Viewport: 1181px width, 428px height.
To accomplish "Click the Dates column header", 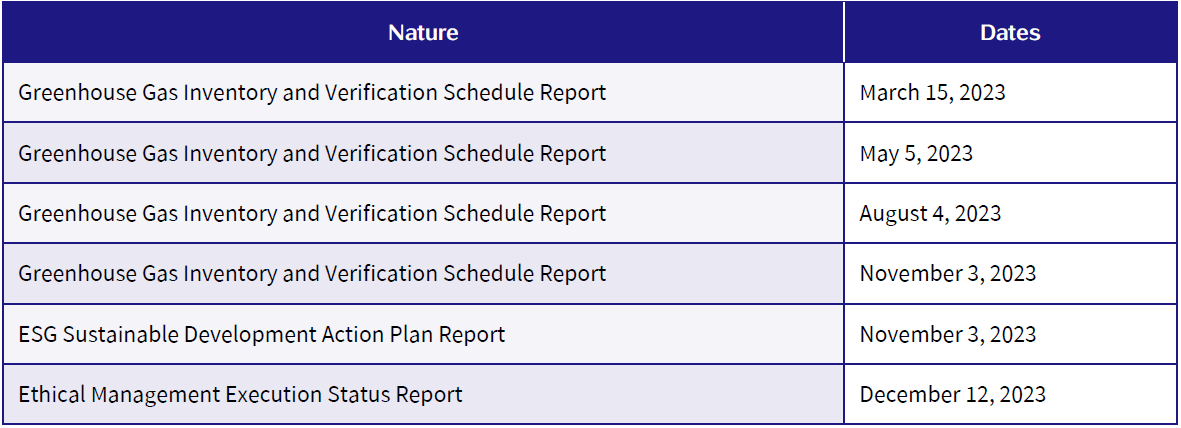I will [1010, 32].
